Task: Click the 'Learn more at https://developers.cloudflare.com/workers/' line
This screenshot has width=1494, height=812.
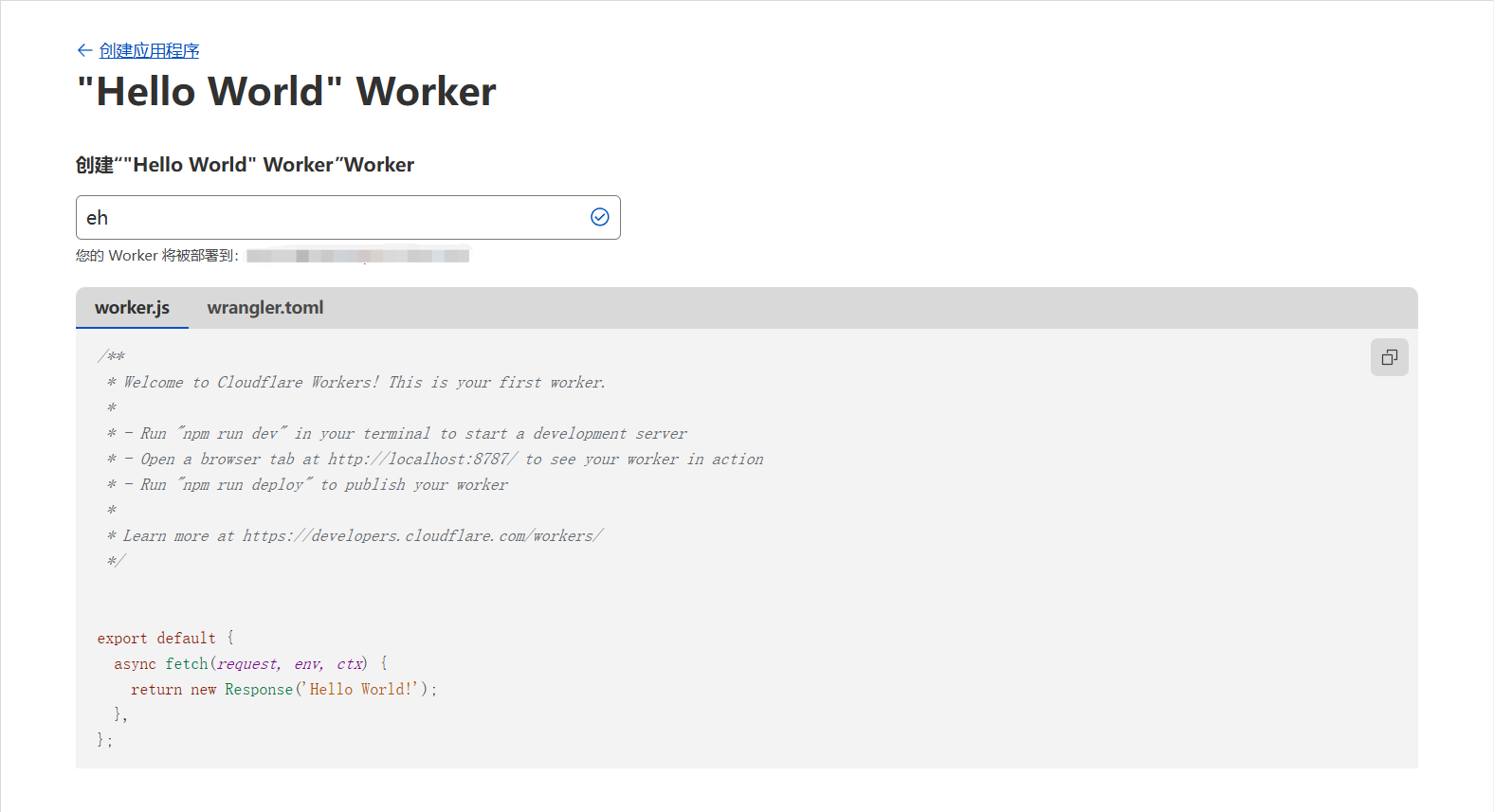Action: pyautogui.click(x=355, y=536)
